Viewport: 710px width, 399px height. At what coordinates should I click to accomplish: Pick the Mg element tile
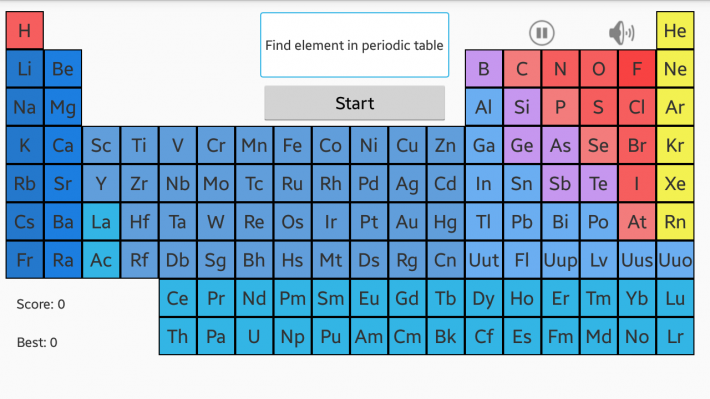tap(63, 107)
